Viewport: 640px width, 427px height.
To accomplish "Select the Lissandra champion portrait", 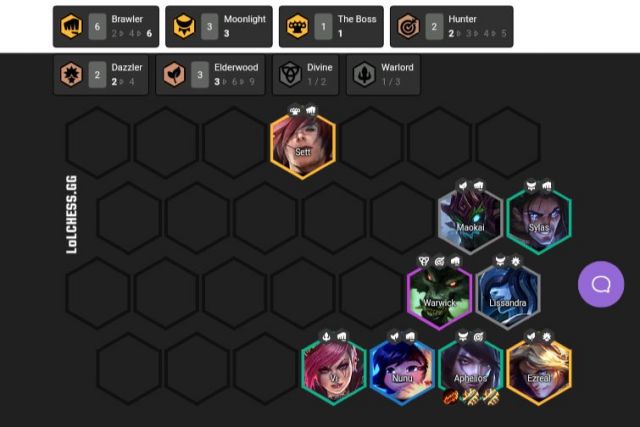I will [x=508, y=297].
